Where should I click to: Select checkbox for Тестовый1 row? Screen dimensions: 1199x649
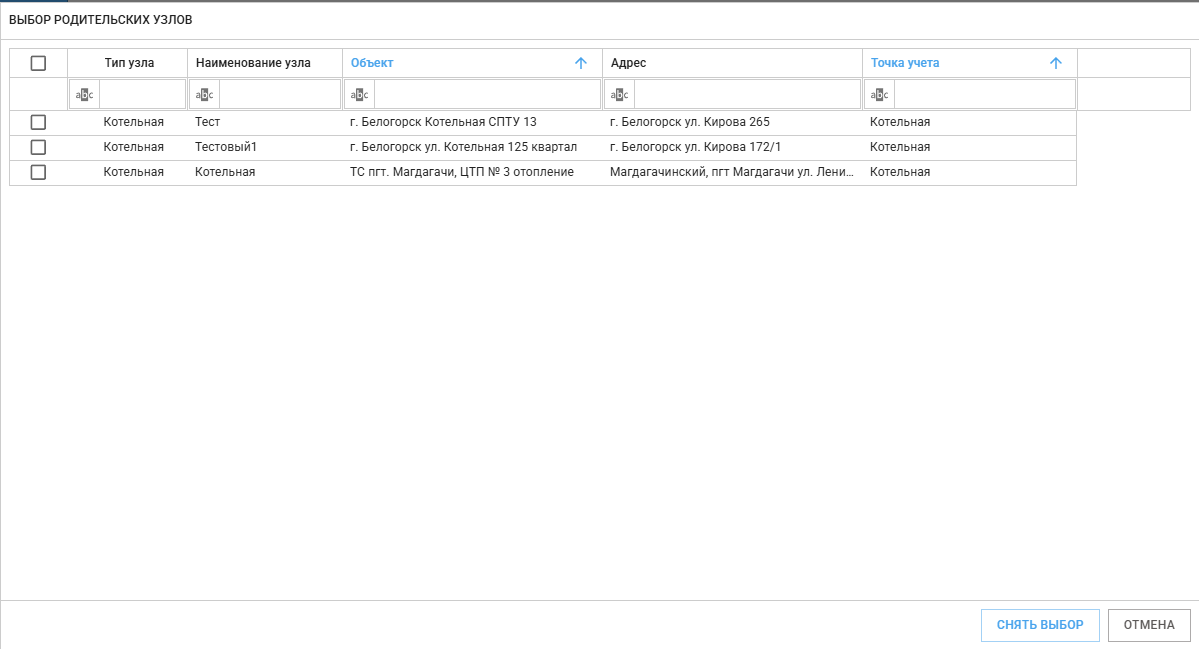click(x=38, y=147)
